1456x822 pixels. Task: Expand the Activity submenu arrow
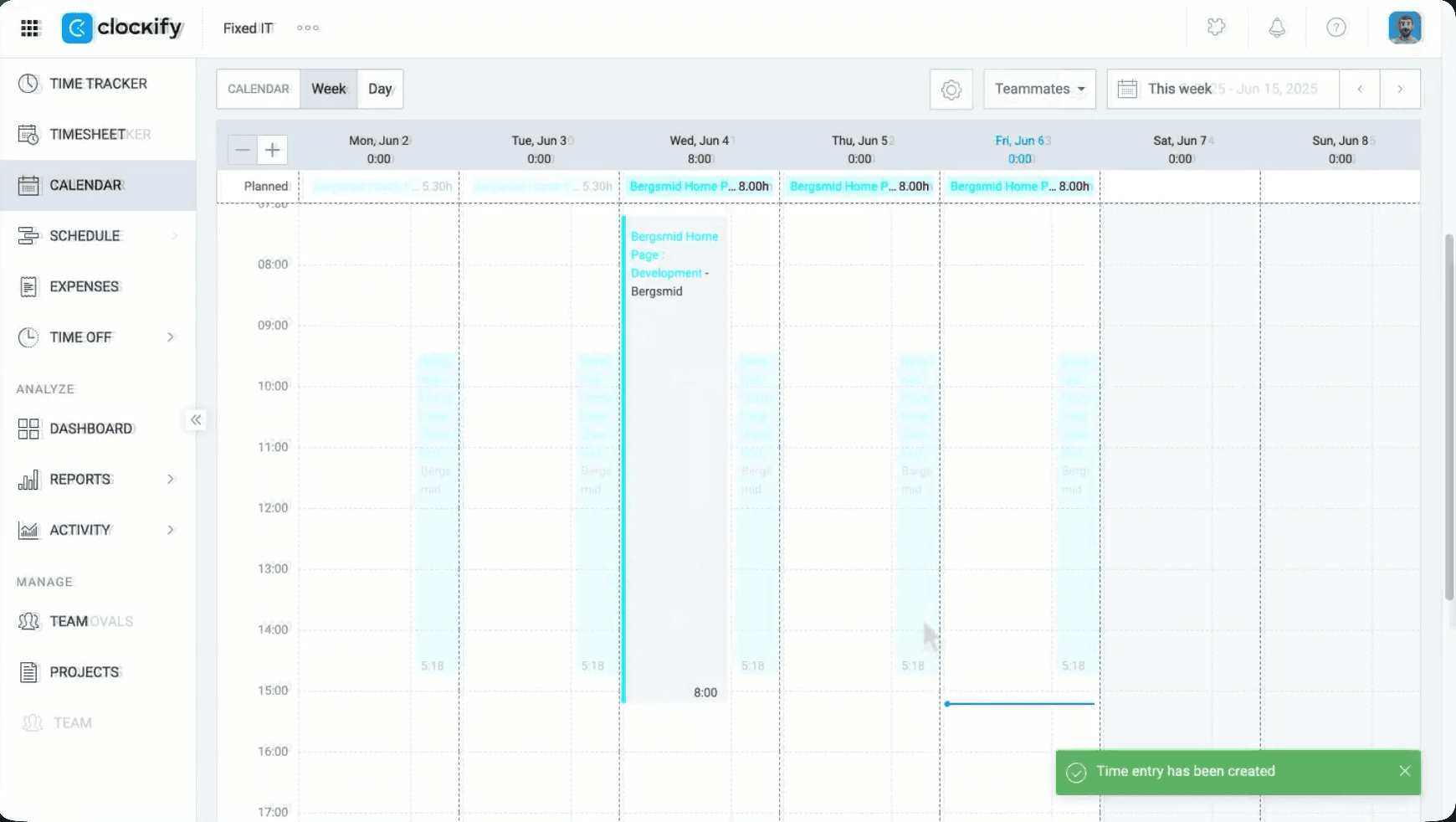tap(171, 530)
